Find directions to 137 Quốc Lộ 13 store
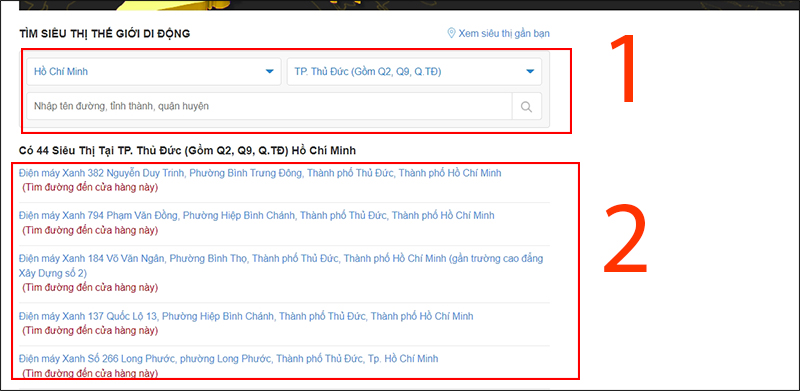Image resolution: width=800 pixels, height=391 pixels. [90, 330]
